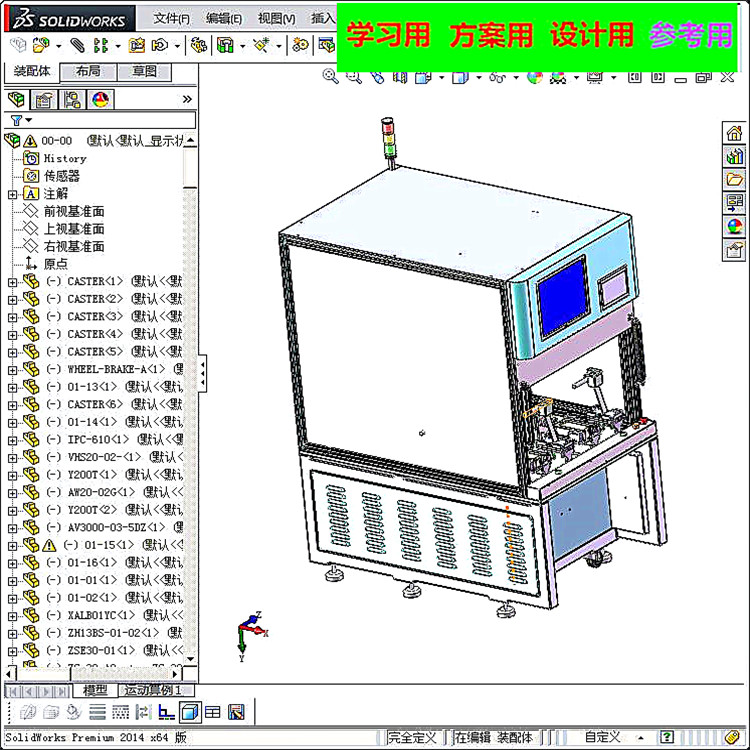Screen dimensions: 750x750
Task: Open File Explorer folder icon in task pane
Action: [734, 179]
